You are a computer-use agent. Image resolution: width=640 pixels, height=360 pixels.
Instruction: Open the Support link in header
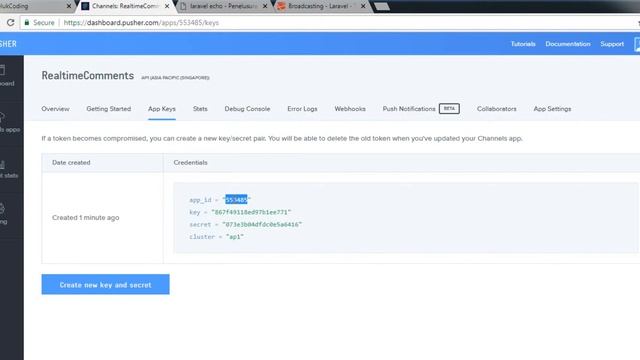612,44
